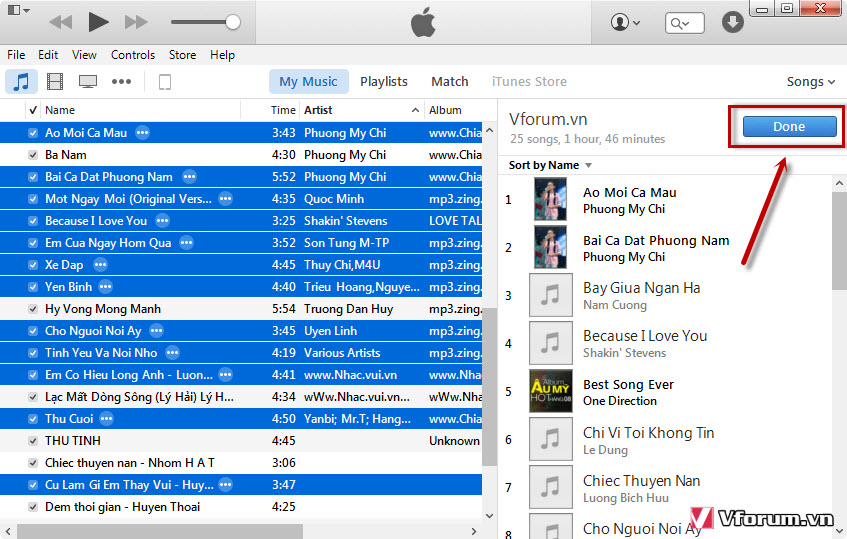The image size is (847, 539).
Task: Sort by the Name column header
Action: tap(140, 110)
